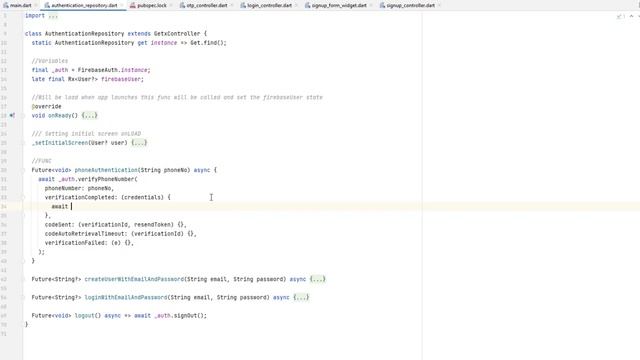Click line 34 after await
This screenshot has width=640, height=360.
pyautogui.click(x=72, y=207)
